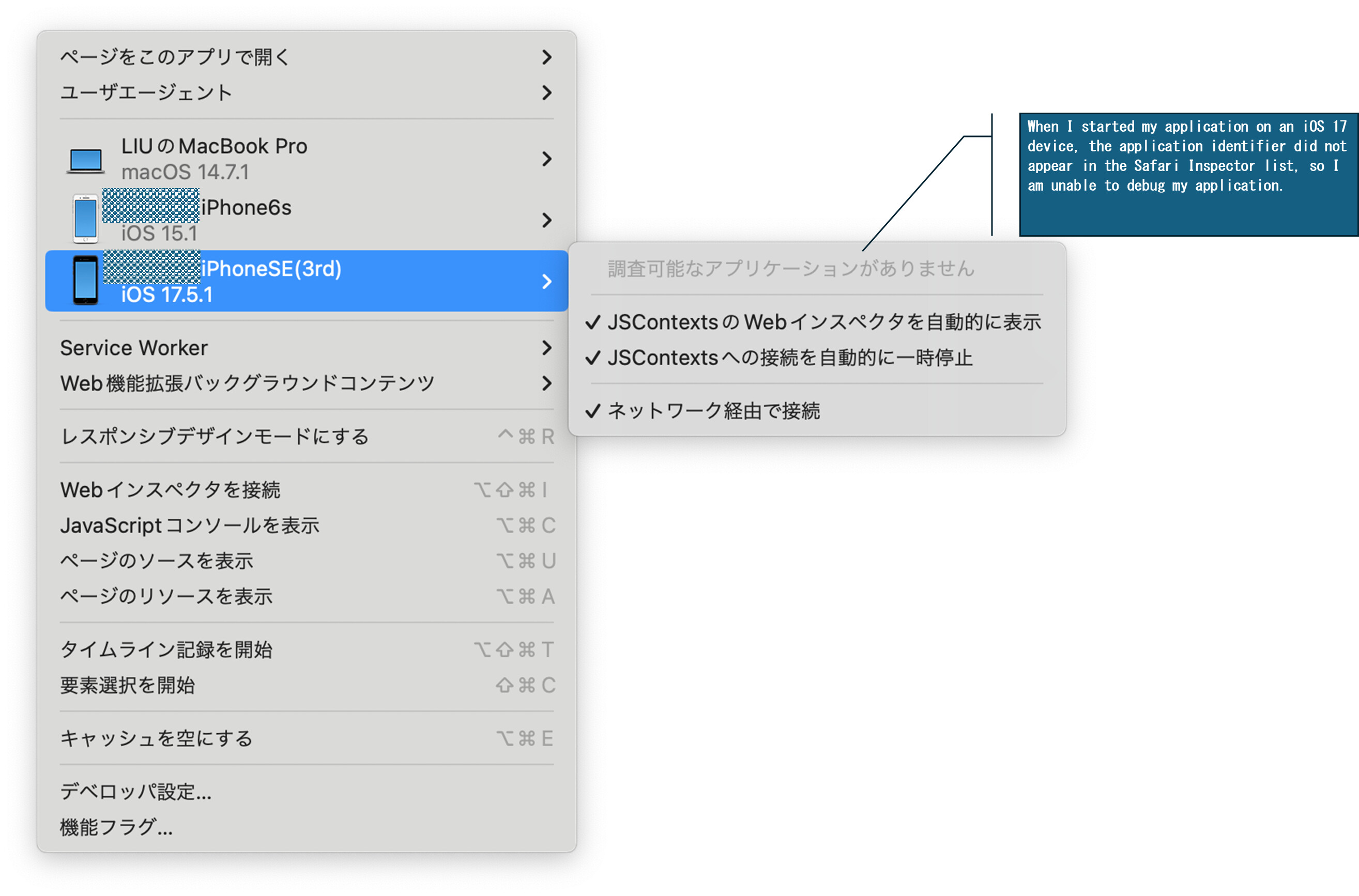Toggle ネットワーク経由で接続 option

[713, 411]
